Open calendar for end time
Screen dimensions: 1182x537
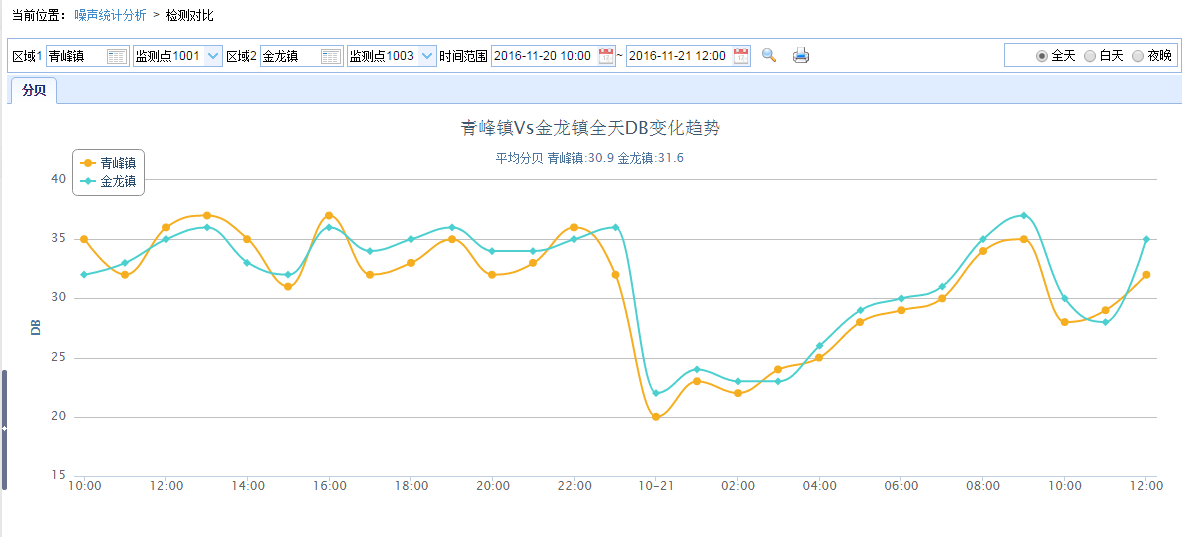741,56
